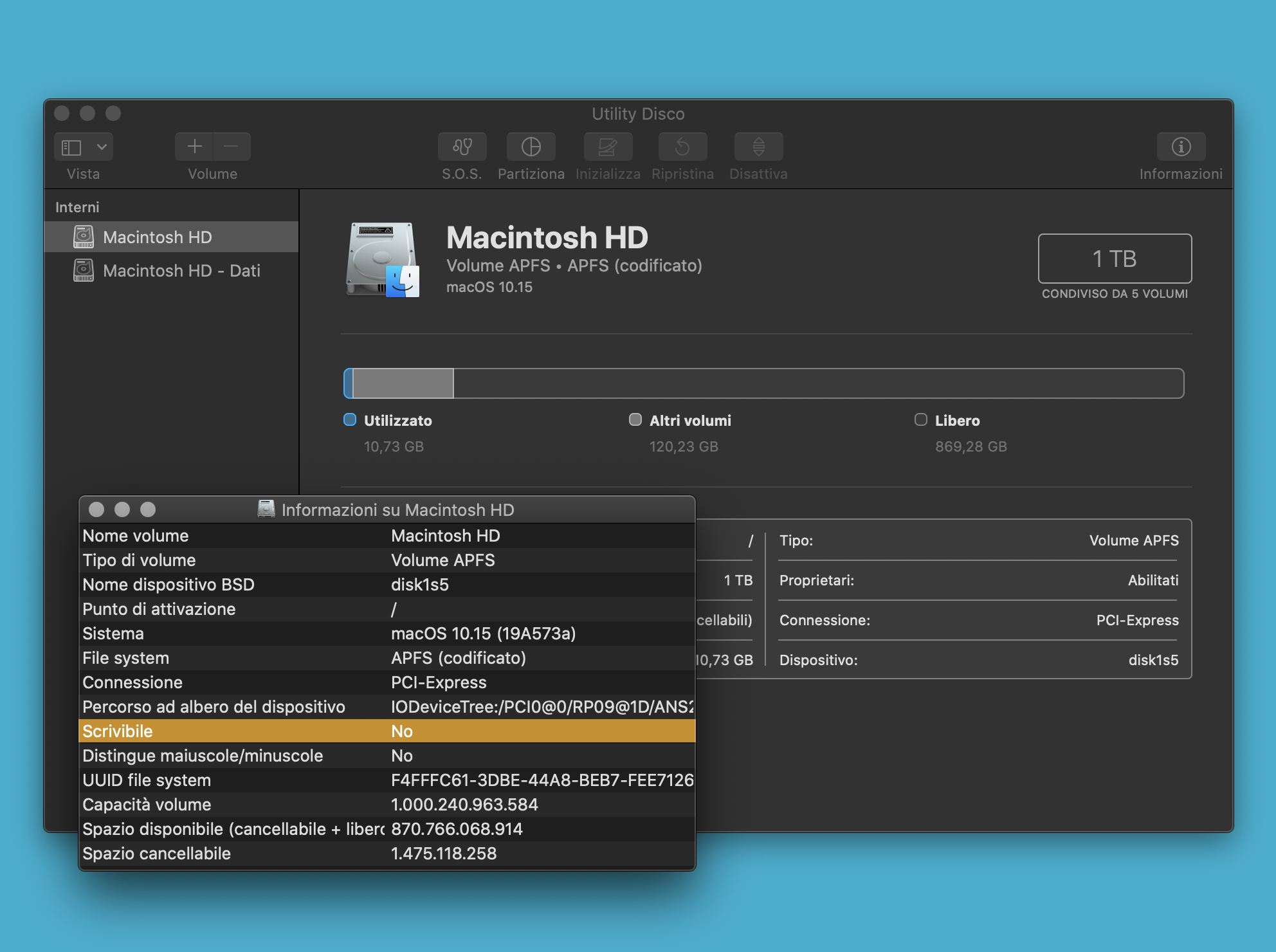Select the Inizializza toolbar icon
The width and height of the screenshot is (1276, 952).
tap(607, 147)
